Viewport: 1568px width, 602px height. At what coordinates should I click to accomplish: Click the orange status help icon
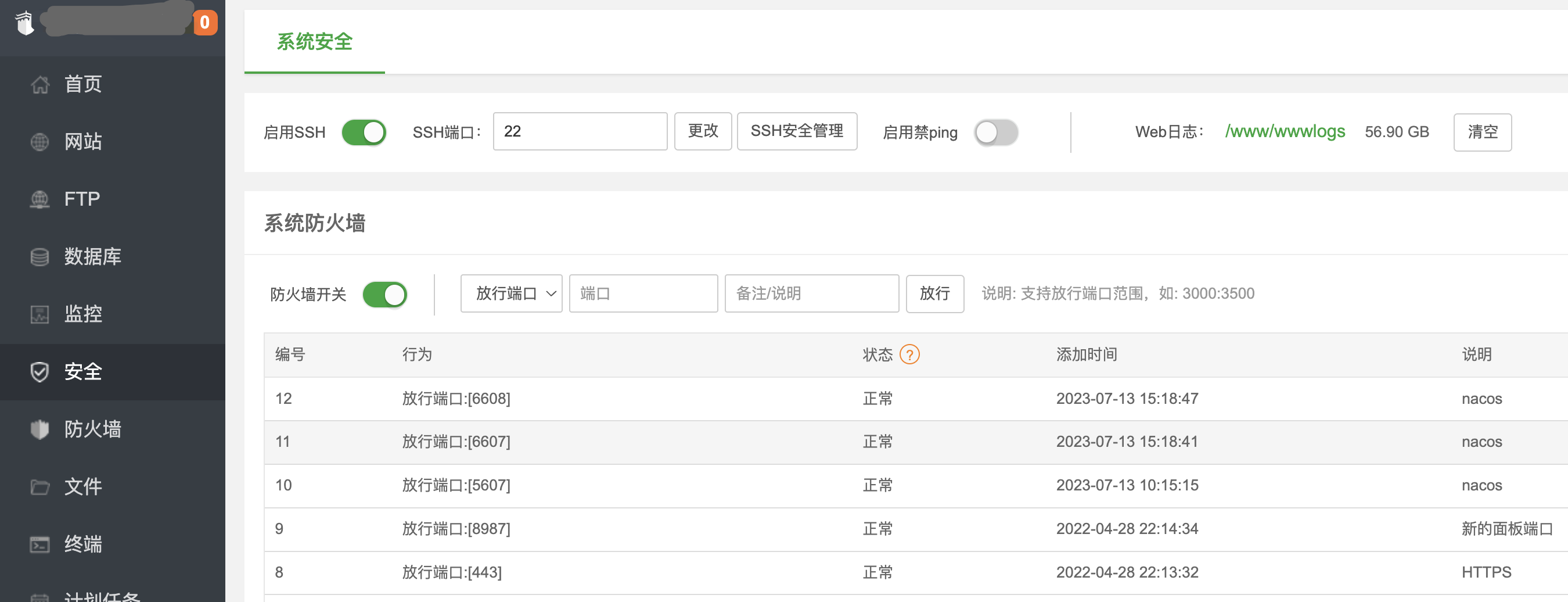tap(909, 354)
